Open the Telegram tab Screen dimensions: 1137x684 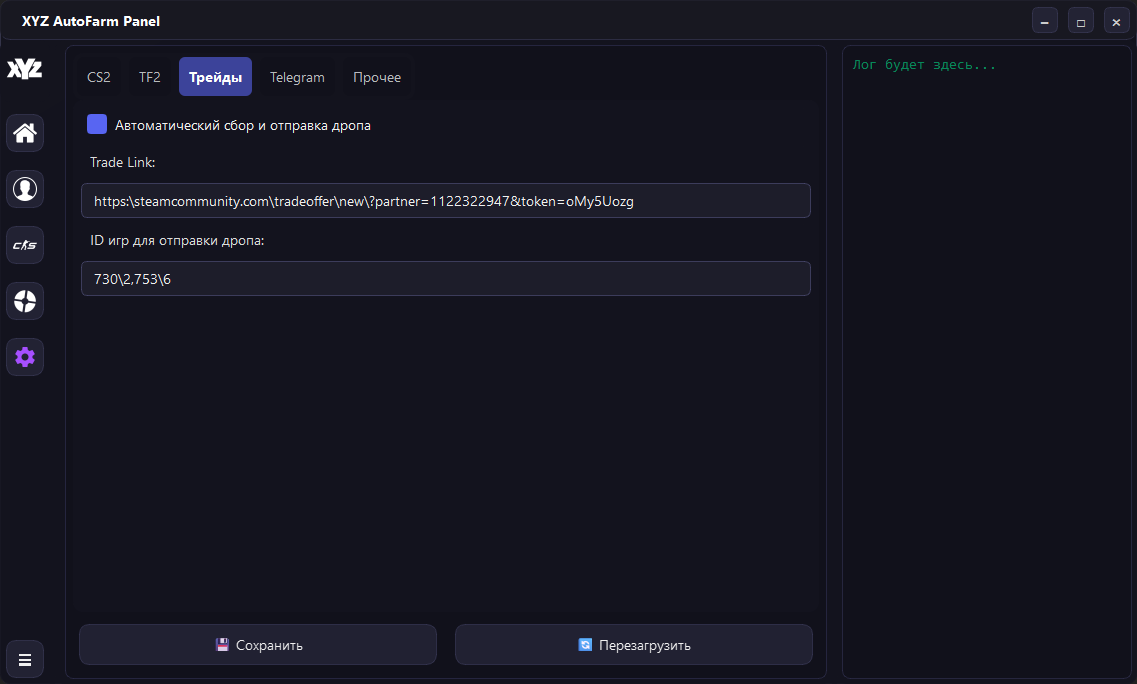point(297,77)
